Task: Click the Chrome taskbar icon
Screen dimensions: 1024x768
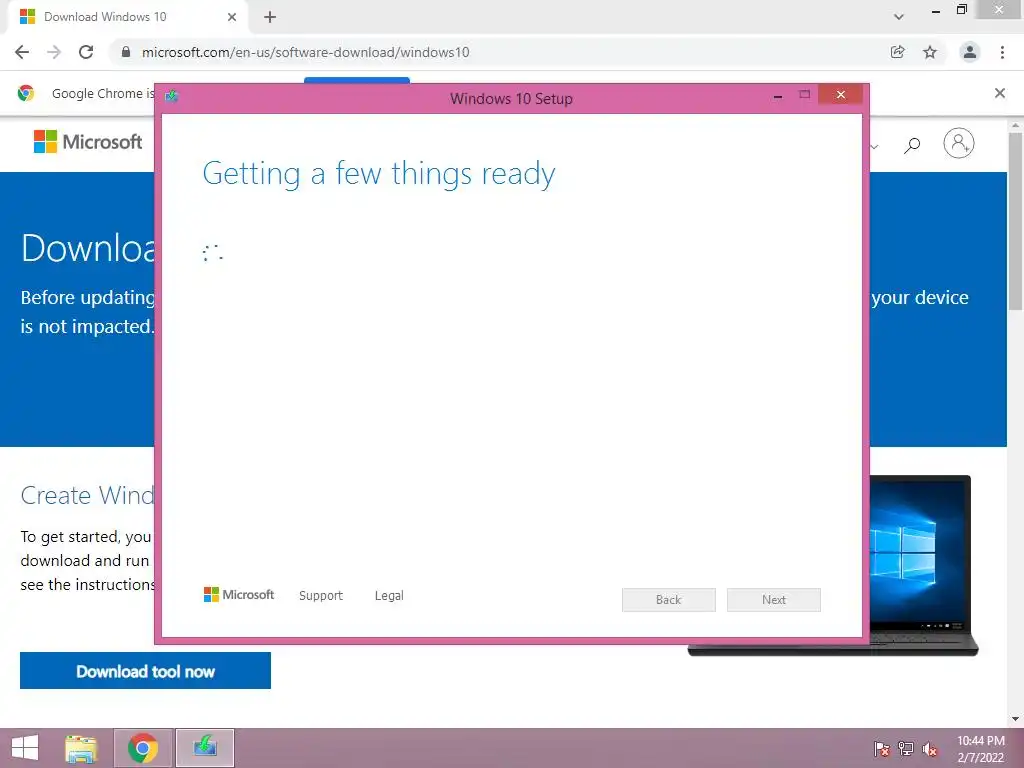Action: point(143,748)
